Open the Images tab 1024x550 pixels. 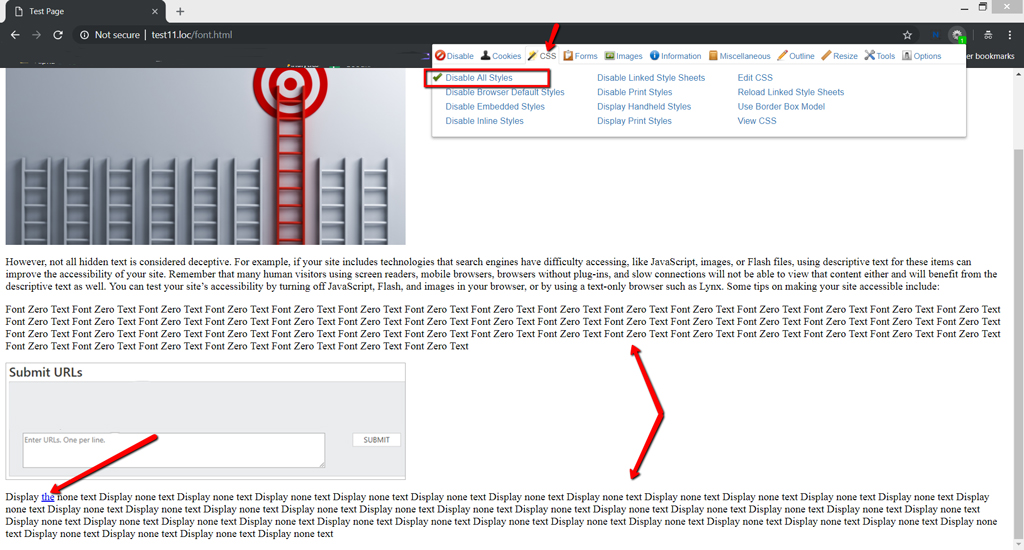[624, 56]
